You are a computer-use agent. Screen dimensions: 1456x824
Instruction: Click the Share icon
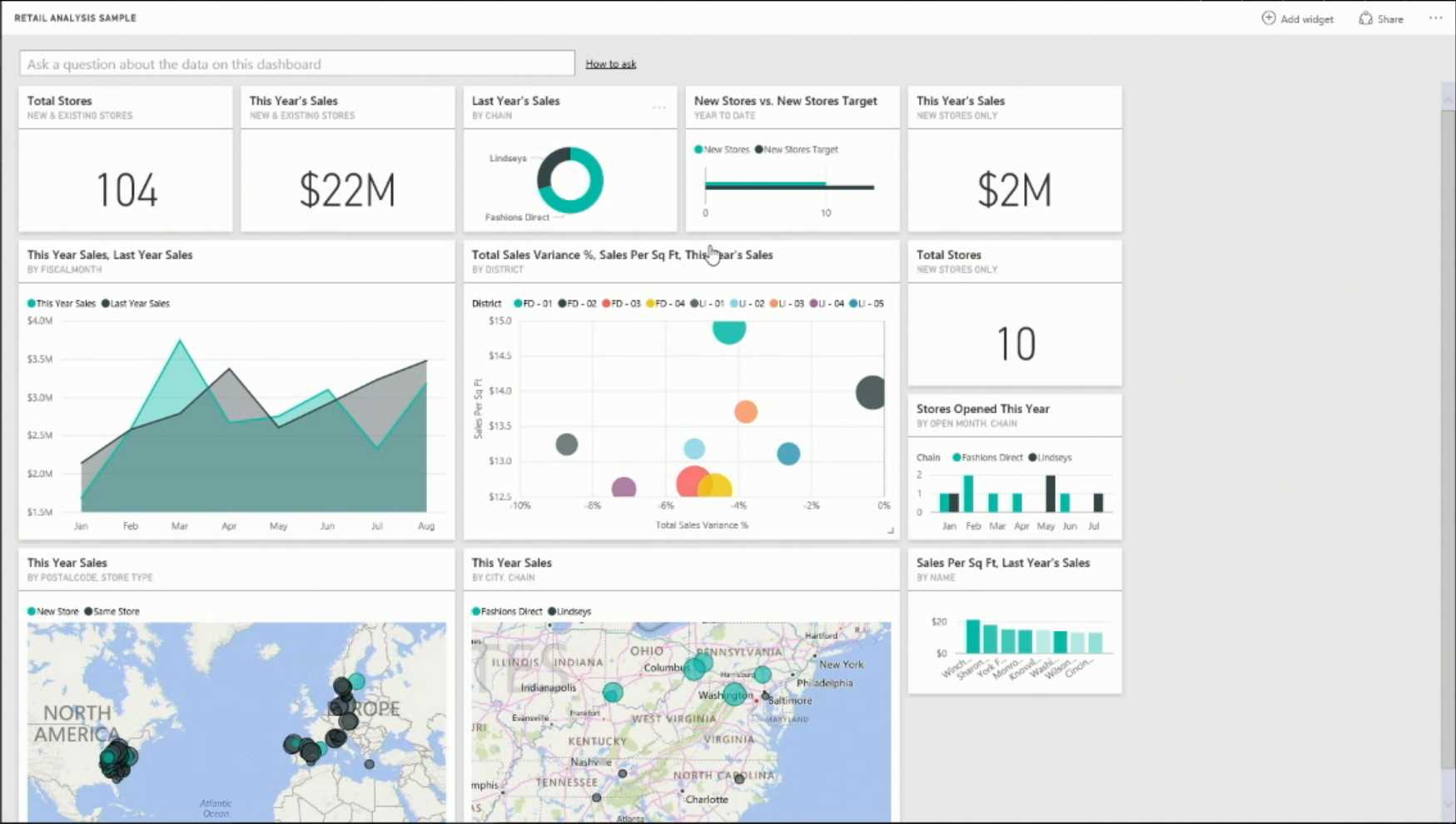pos(1366,18)
